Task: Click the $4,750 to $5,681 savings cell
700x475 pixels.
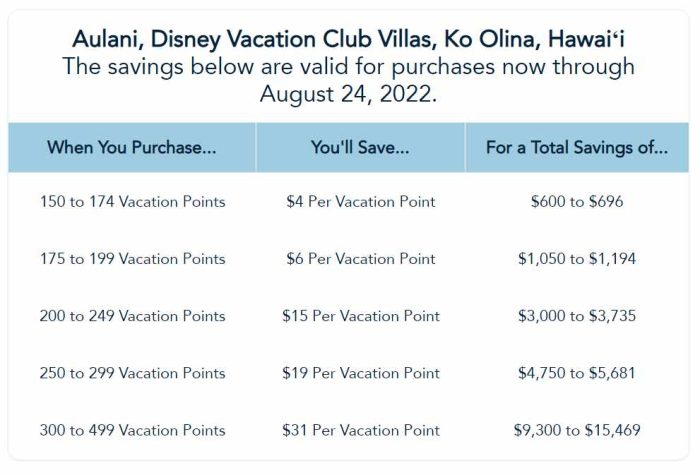Action: [577, 373]
